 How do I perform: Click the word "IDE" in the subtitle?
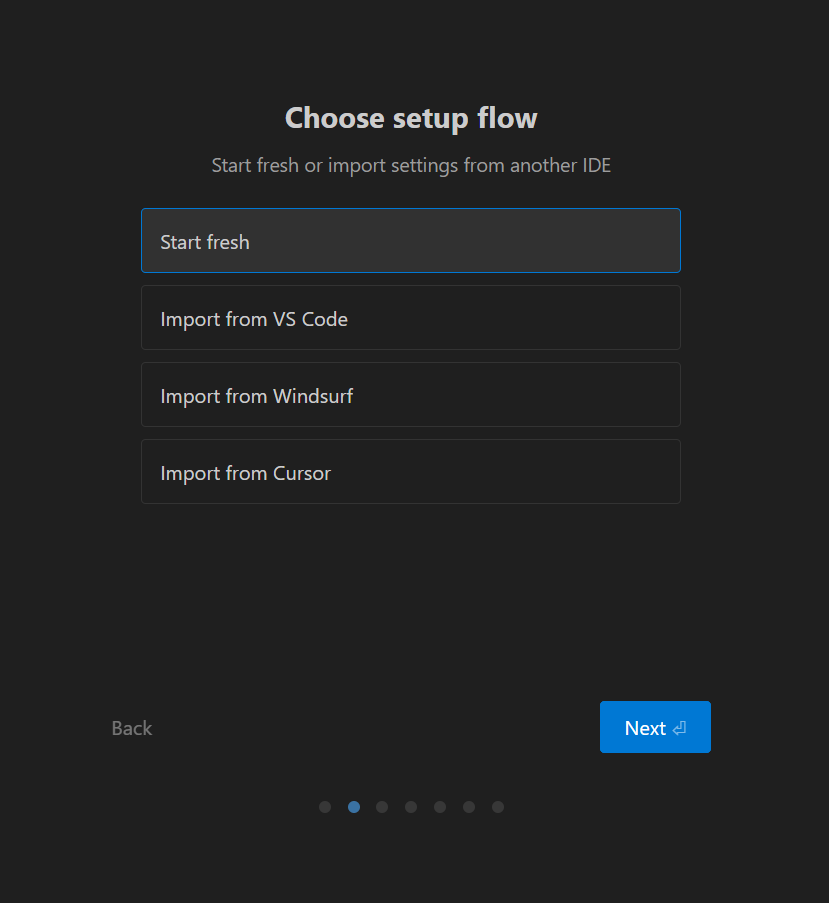[x=596, y=165]
